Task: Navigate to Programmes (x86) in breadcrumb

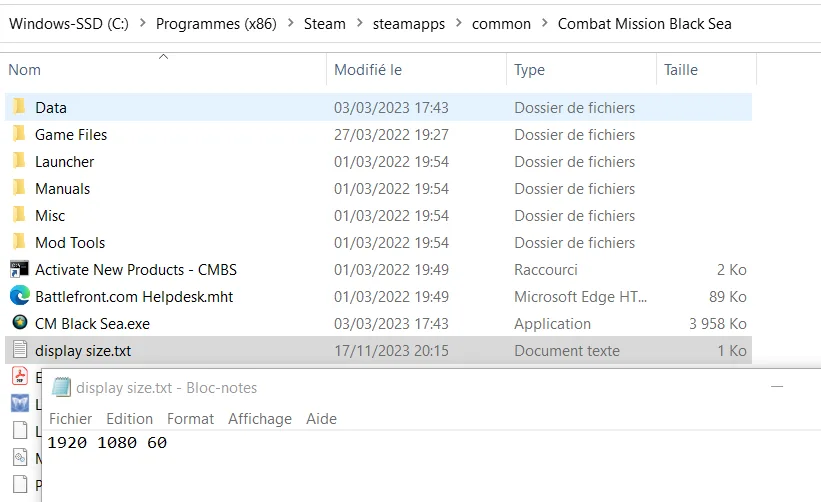Action: click(216, 24)
